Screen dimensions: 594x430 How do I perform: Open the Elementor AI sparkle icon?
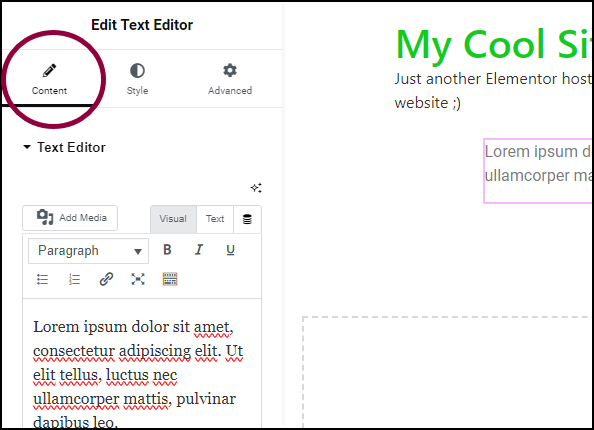coord(256,188)
